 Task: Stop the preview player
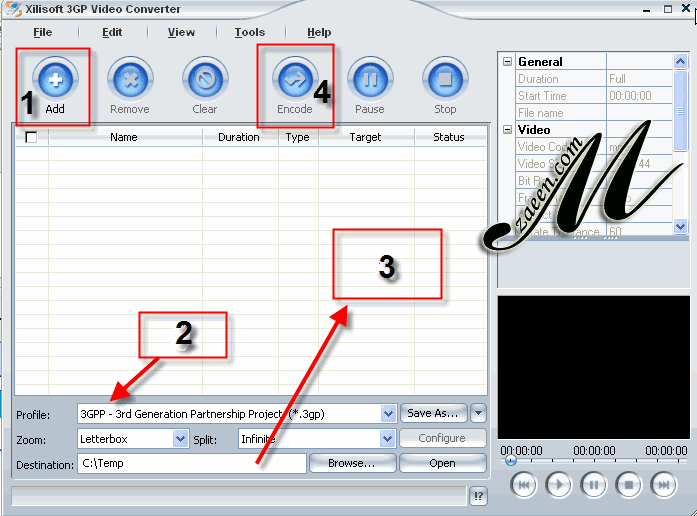coord(629,484)
